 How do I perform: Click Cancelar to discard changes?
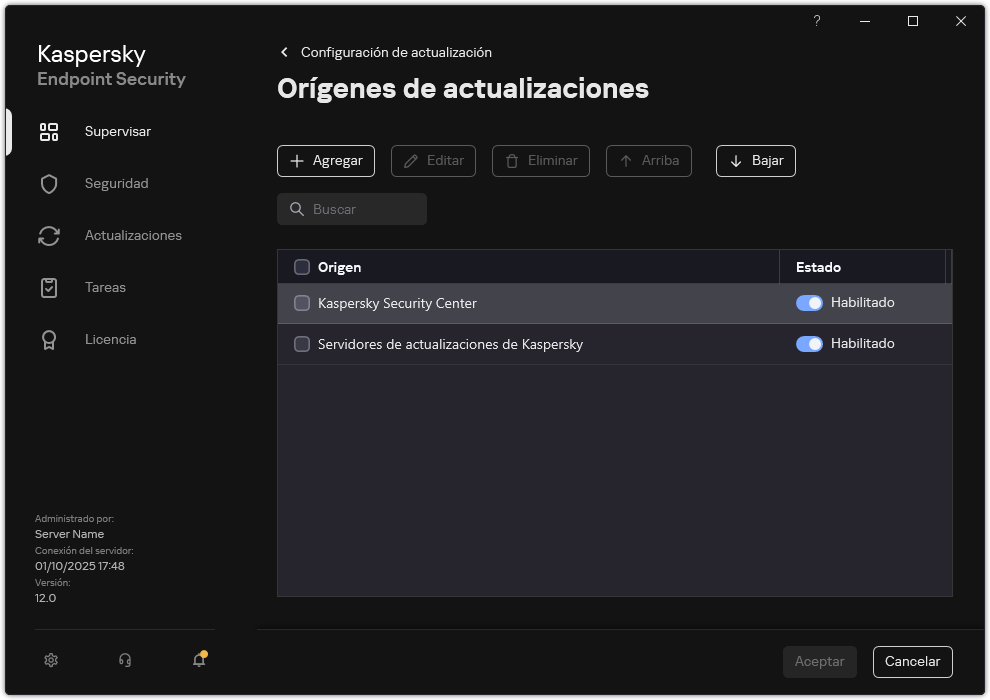point(912,662)
